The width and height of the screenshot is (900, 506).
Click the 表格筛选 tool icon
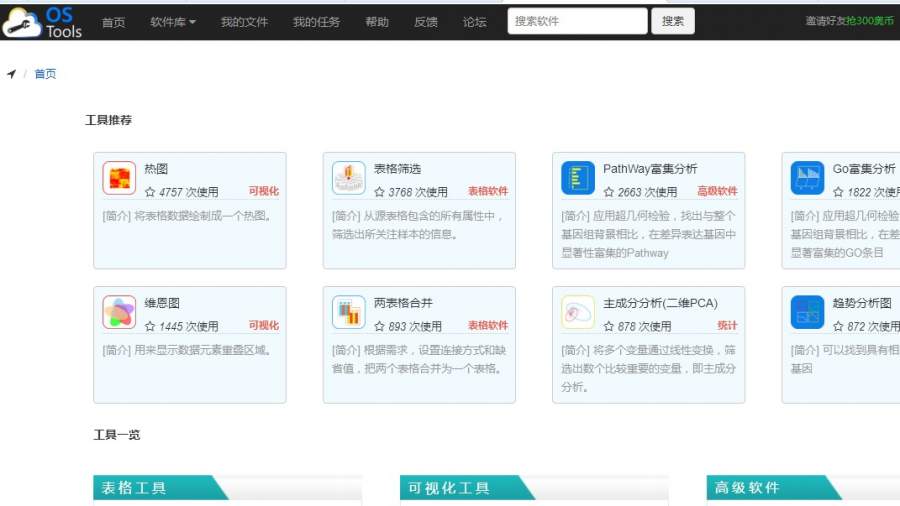point(349,178)
